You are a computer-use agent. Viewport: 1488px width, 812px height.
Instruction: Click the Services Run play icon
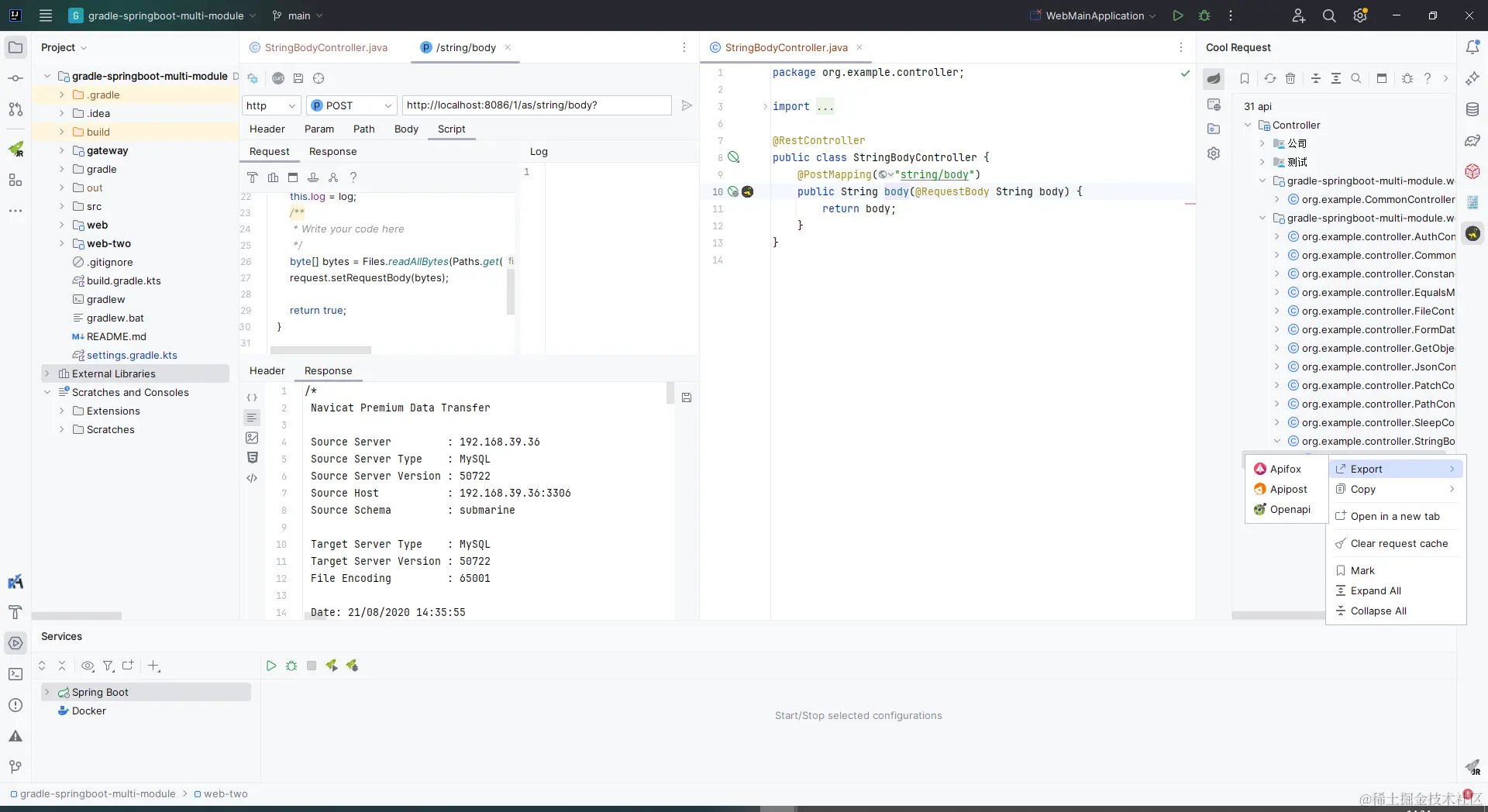click(x=271, y=666)
